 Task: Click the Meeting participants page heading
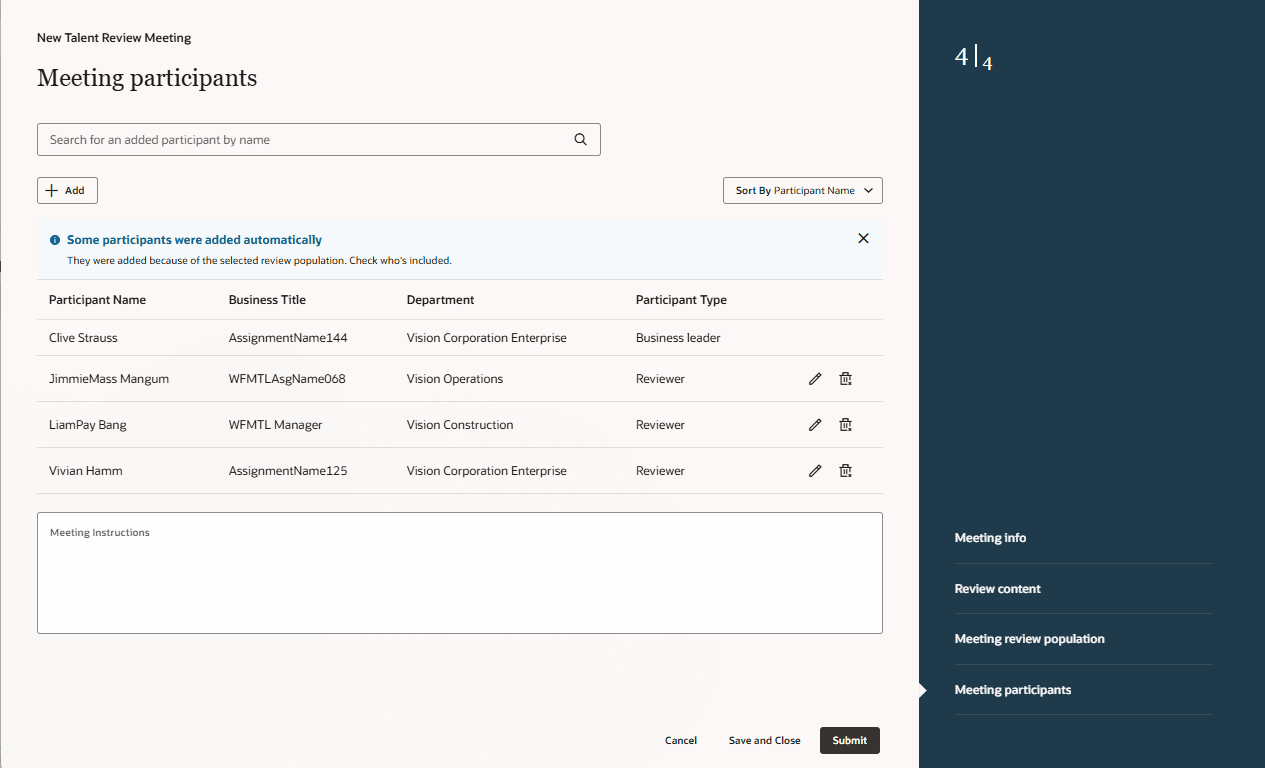coord(147,78)
